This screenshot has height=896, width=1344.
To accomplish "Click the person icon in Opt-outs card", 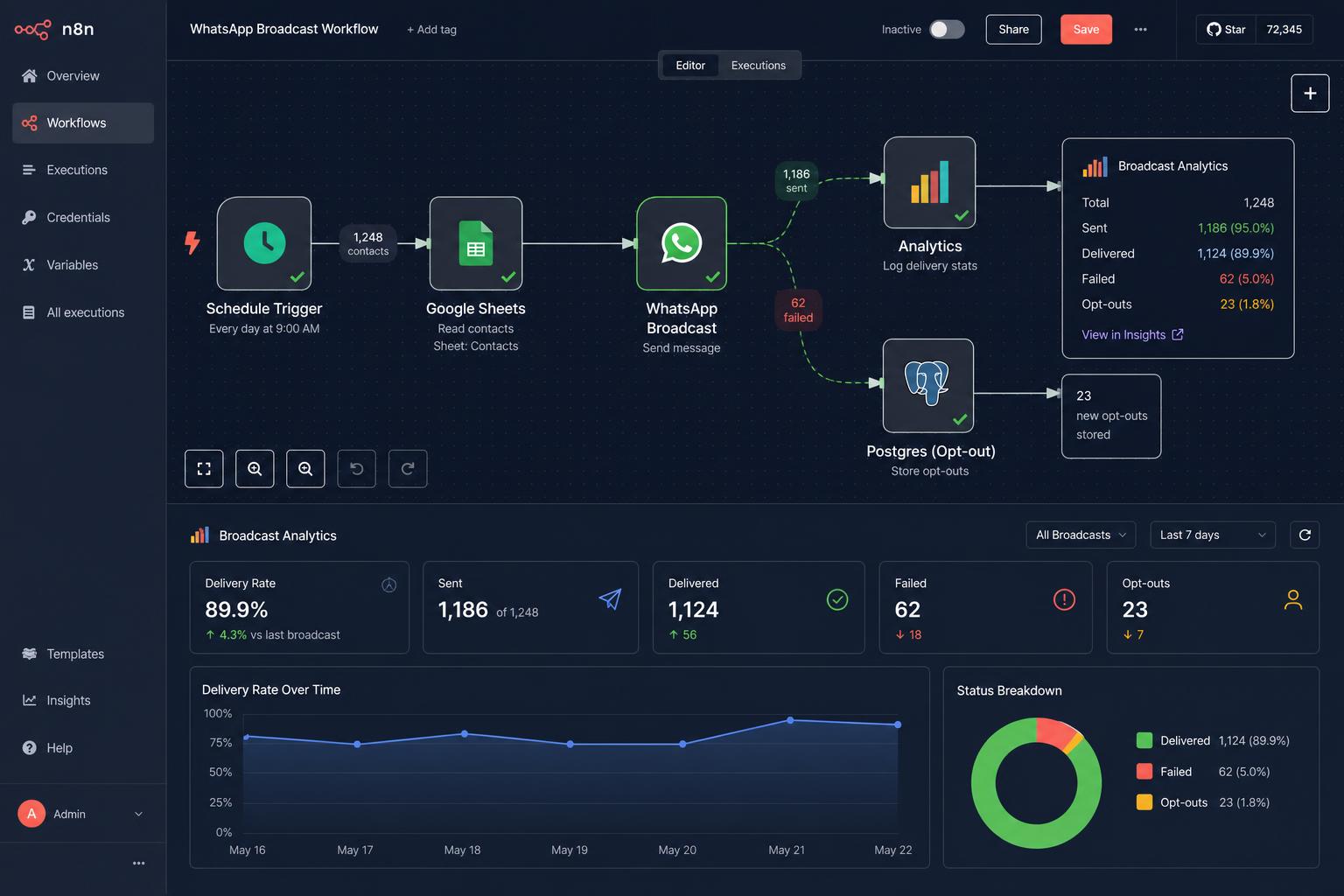I will tap(1293, 599).
